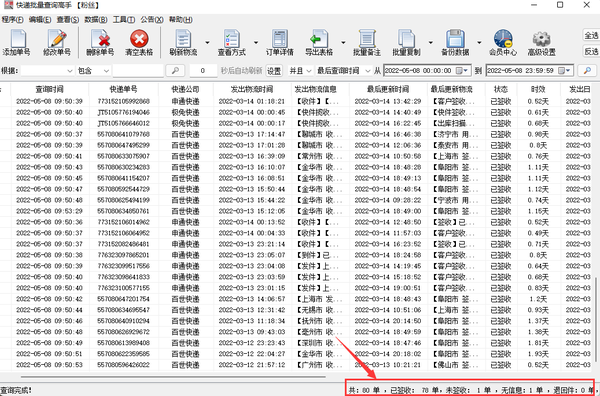Sort by 快递公司 column header

tap(186, 89)
